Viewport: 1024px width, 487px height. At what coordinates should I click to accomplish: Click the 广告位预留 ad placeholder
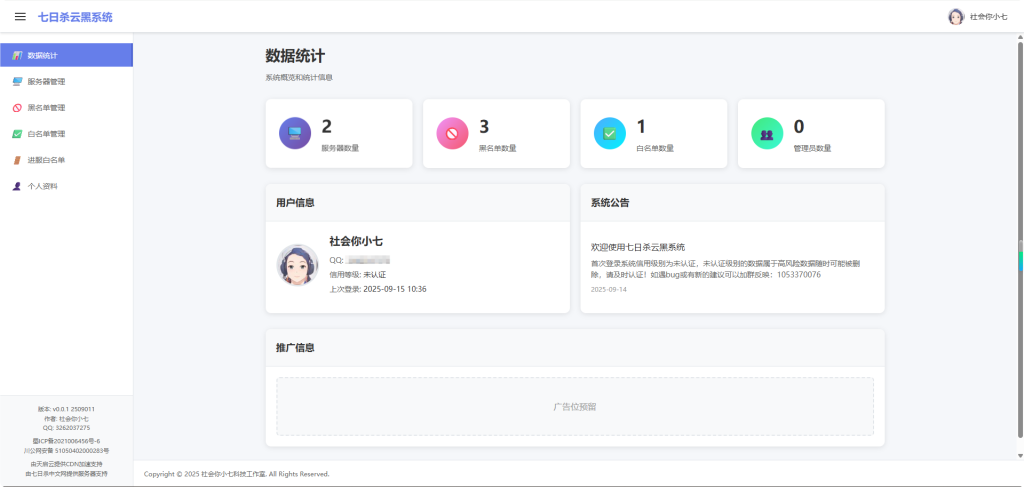(575, 406)
